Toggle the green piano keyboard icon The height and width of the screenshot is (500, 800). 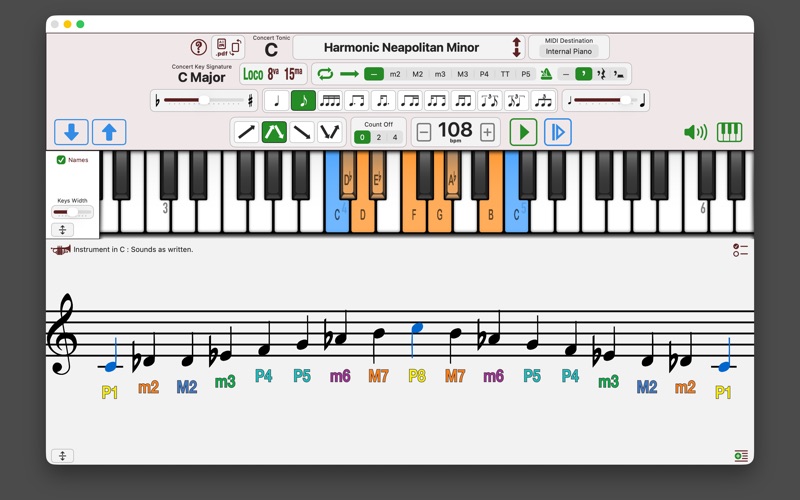click(x=730, y=132)
